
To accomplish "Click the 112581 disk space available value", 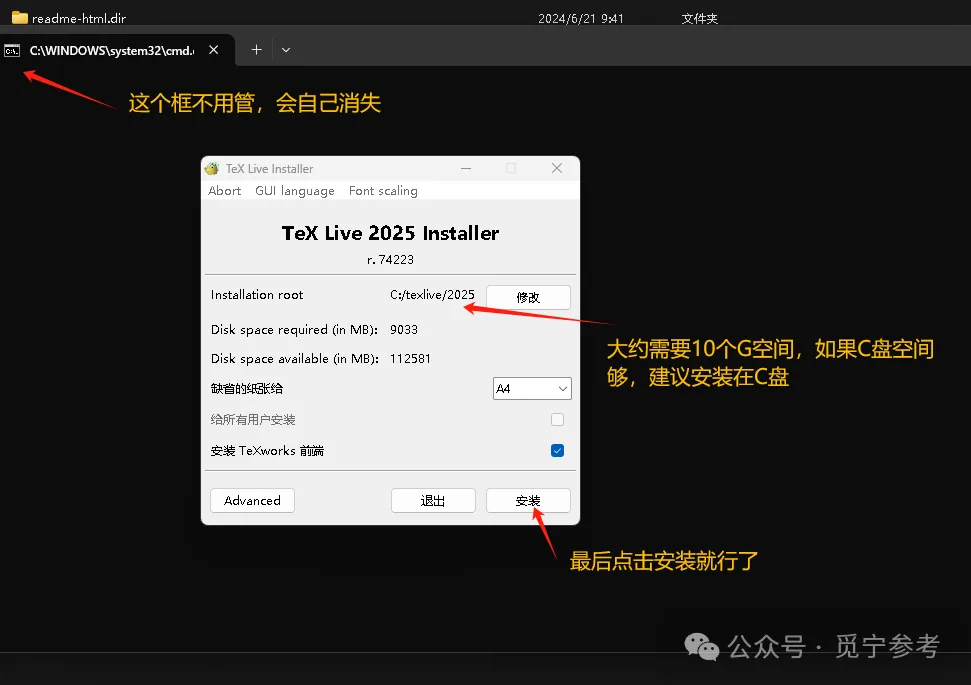I will pos(410,359).
